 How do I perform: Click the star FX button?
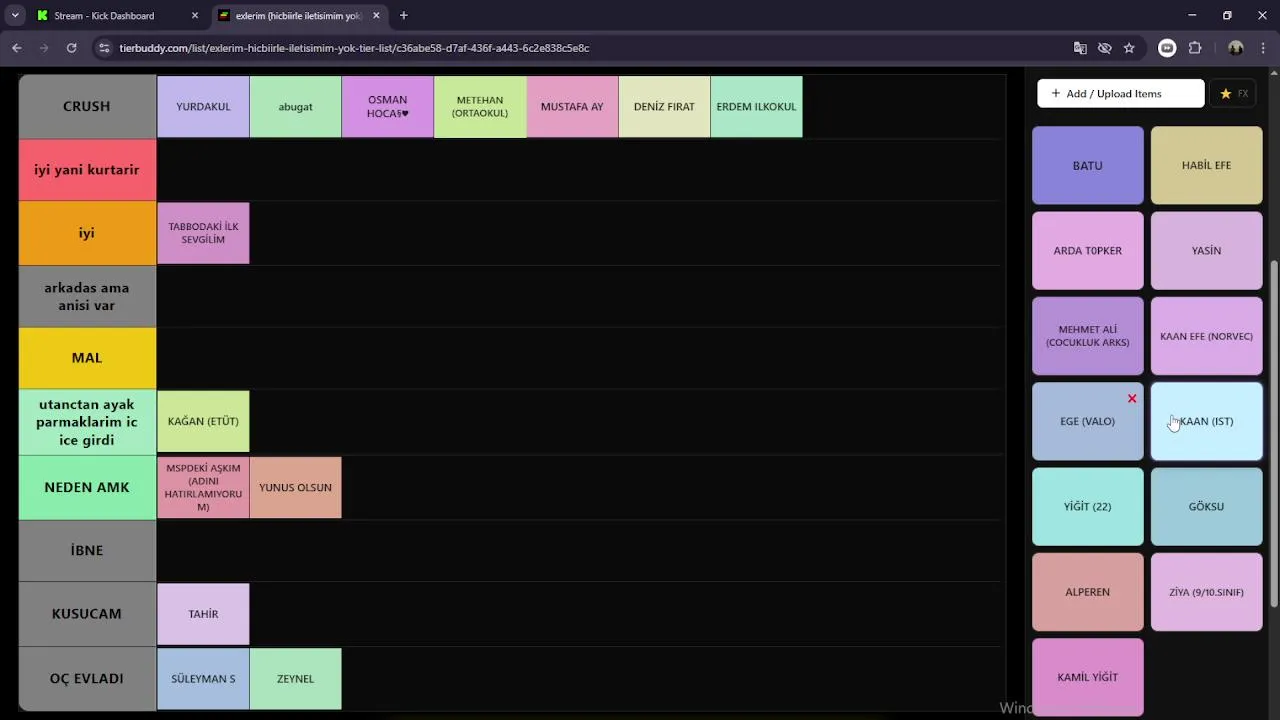coord(1234,94)
